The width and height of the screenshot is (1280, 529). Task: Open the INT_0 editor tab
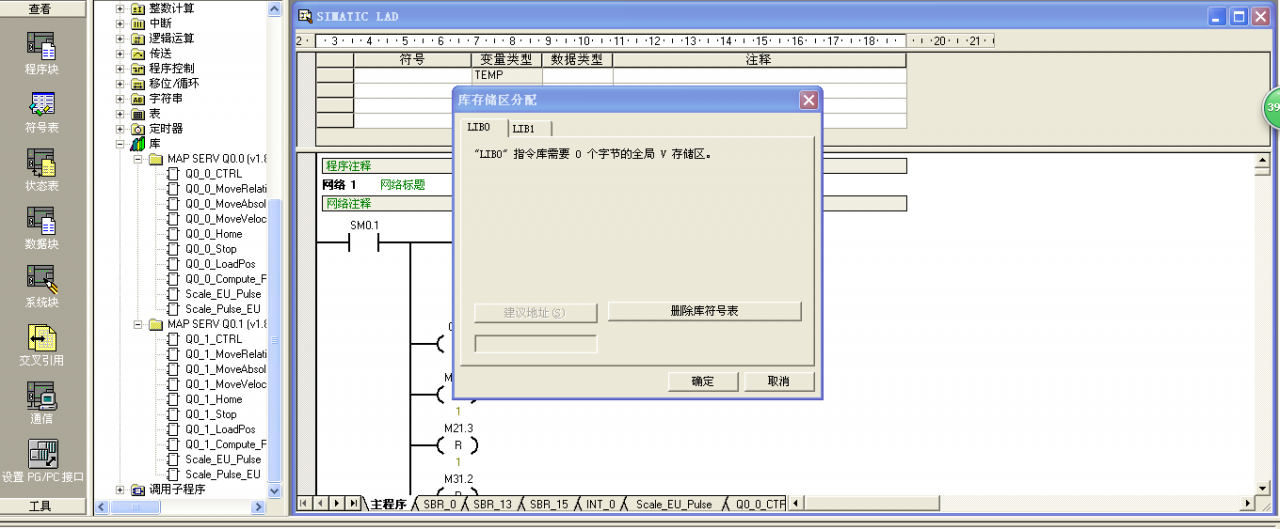pyautogui.click(x=600, y=504)
